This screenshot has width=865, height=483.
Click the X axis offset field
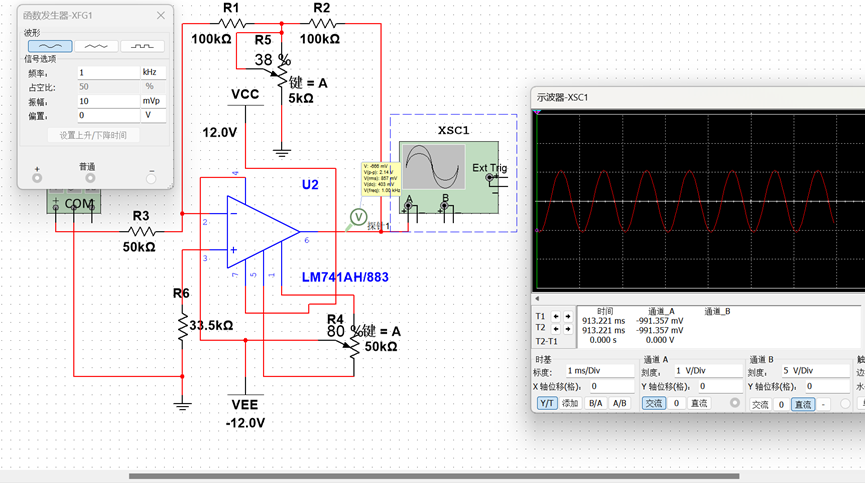[611, 386]
